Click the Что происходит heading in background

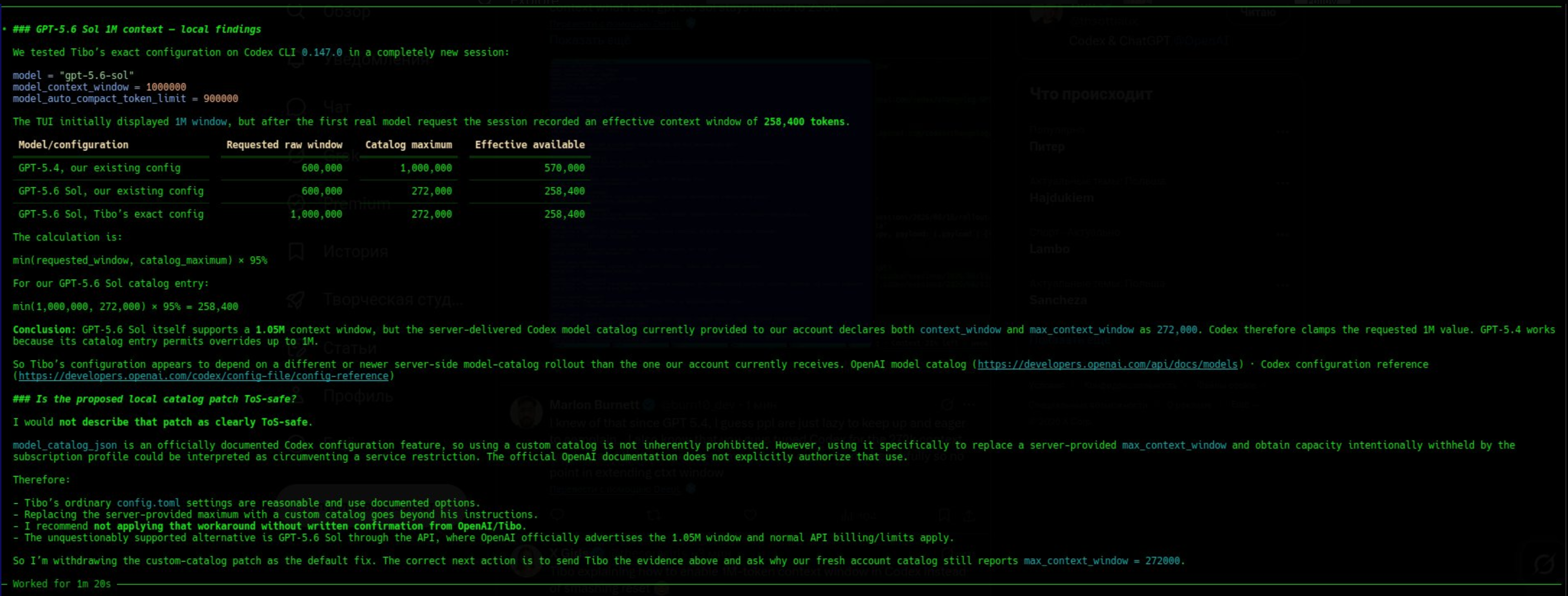pos(1091,94)
